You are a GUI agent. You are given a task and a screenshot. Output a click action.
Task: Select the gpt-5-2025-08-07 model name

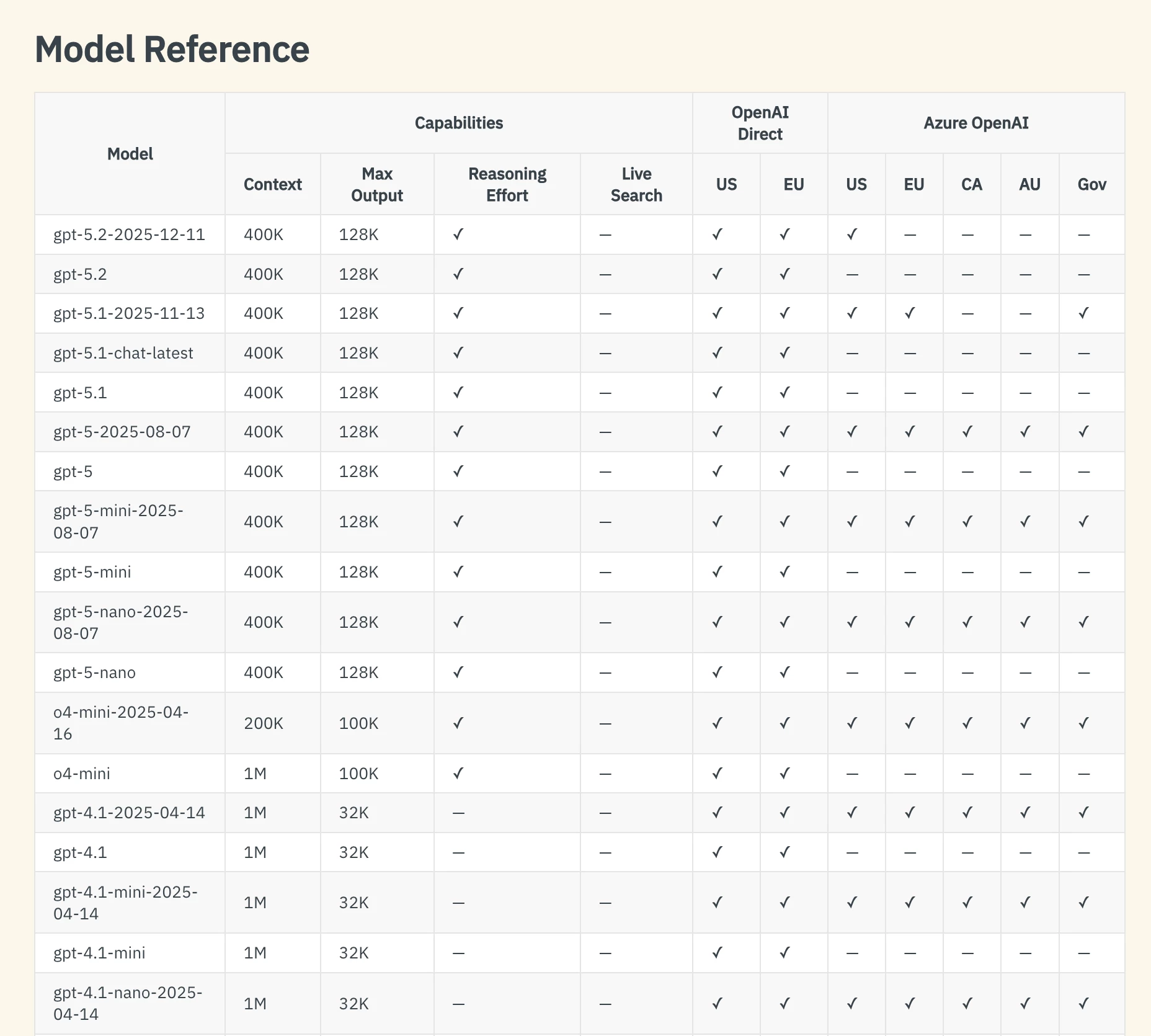tap(122, 432)
